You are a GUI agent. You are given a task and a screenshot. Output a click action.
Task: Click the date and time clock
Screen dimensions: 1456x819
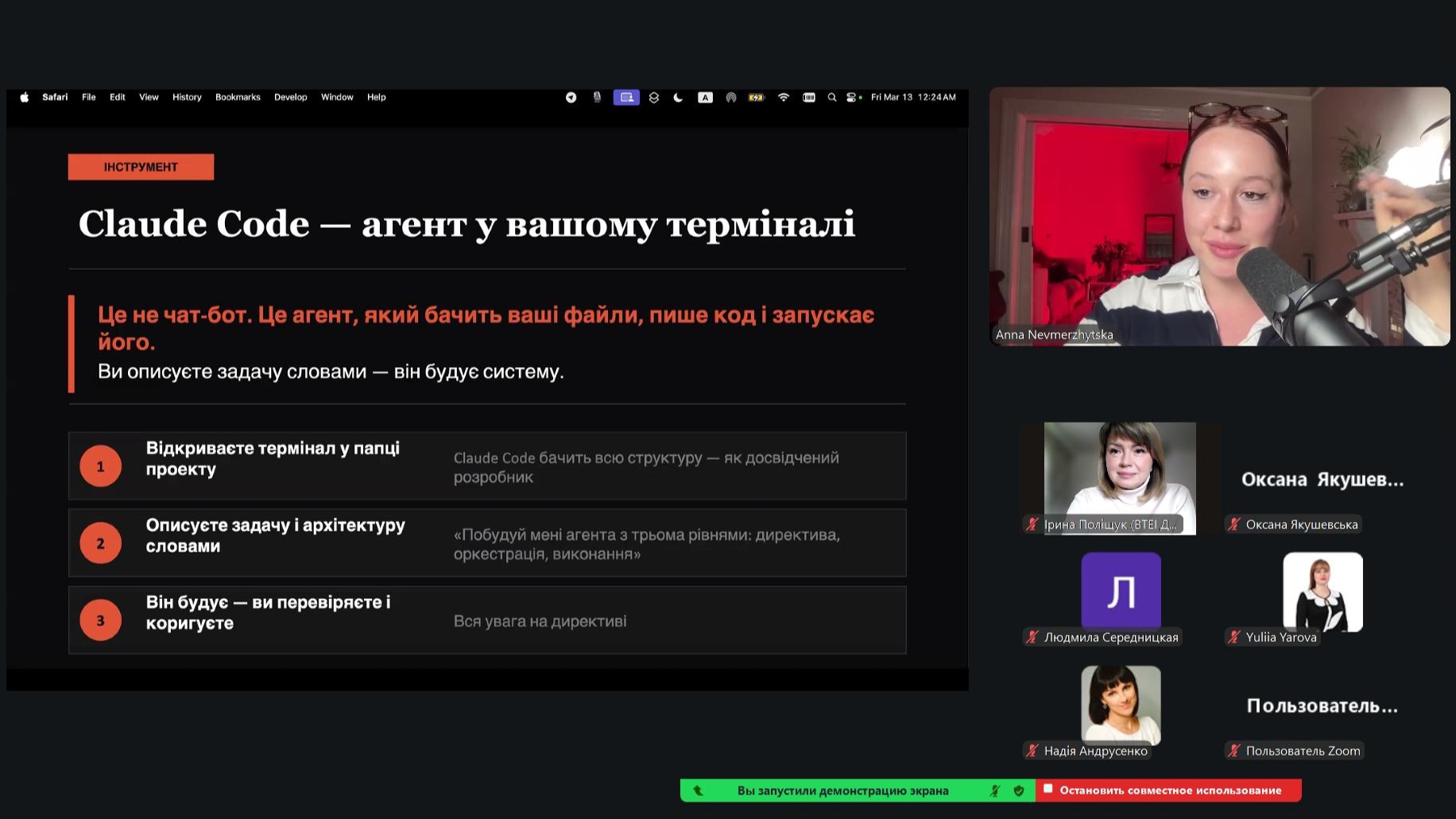tap(913, 98)
